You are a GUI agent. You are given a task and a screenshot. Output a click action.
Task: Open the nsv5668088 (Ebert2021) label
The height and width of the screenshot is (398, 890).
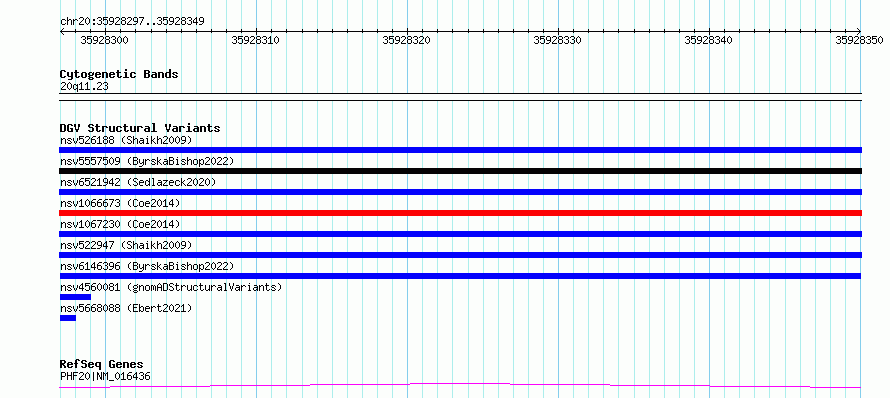coord(126,308)
